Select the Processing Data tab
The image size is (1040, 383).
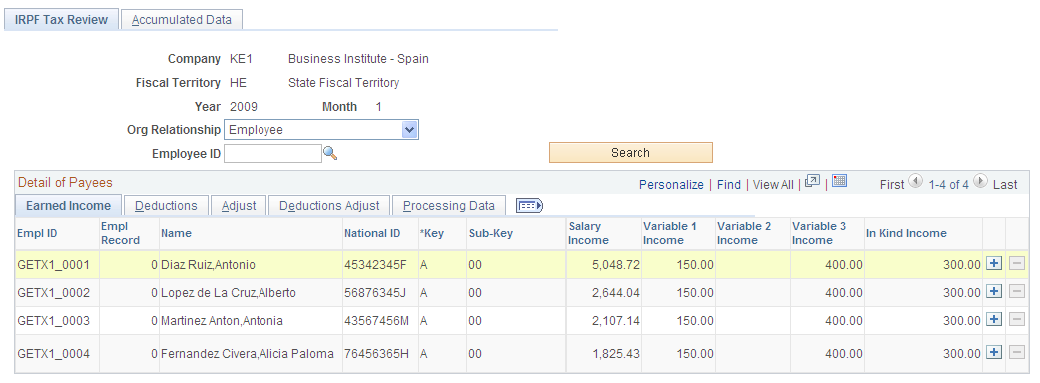(449, 206)
